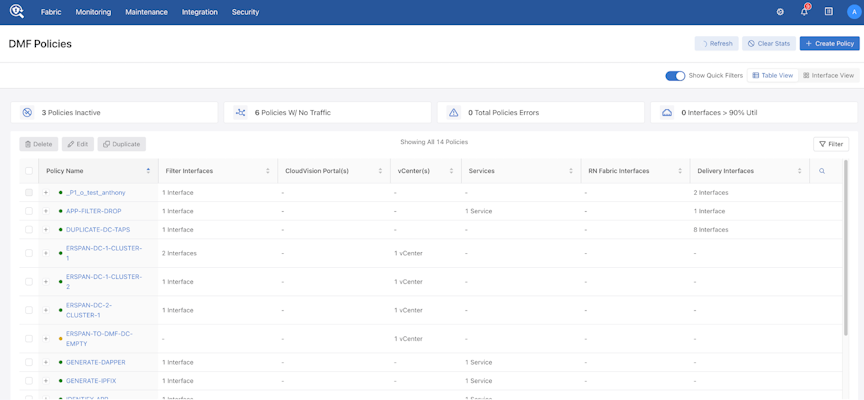Open the notifications bell icon
The image size is (864, 400).
804,12
